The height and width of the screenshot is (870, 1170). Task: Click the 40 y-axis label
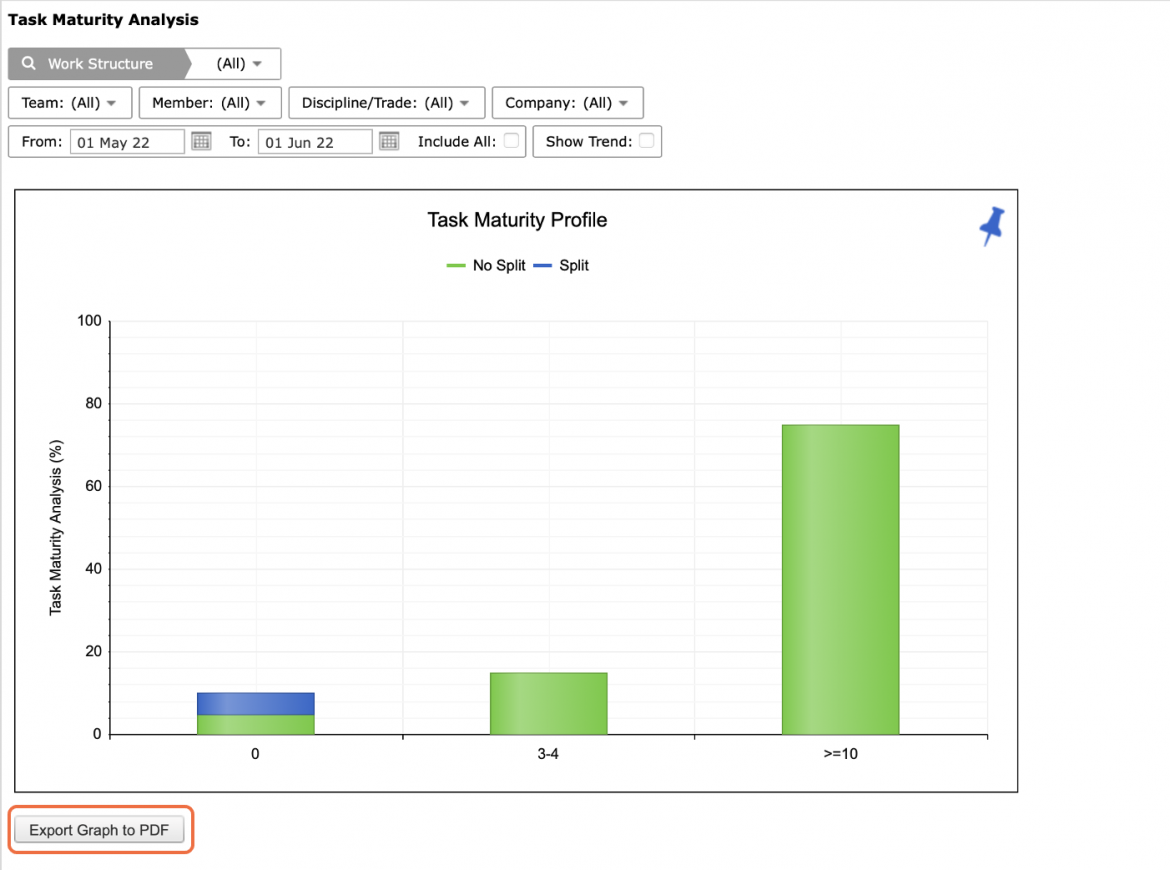(x=93, y=569)
